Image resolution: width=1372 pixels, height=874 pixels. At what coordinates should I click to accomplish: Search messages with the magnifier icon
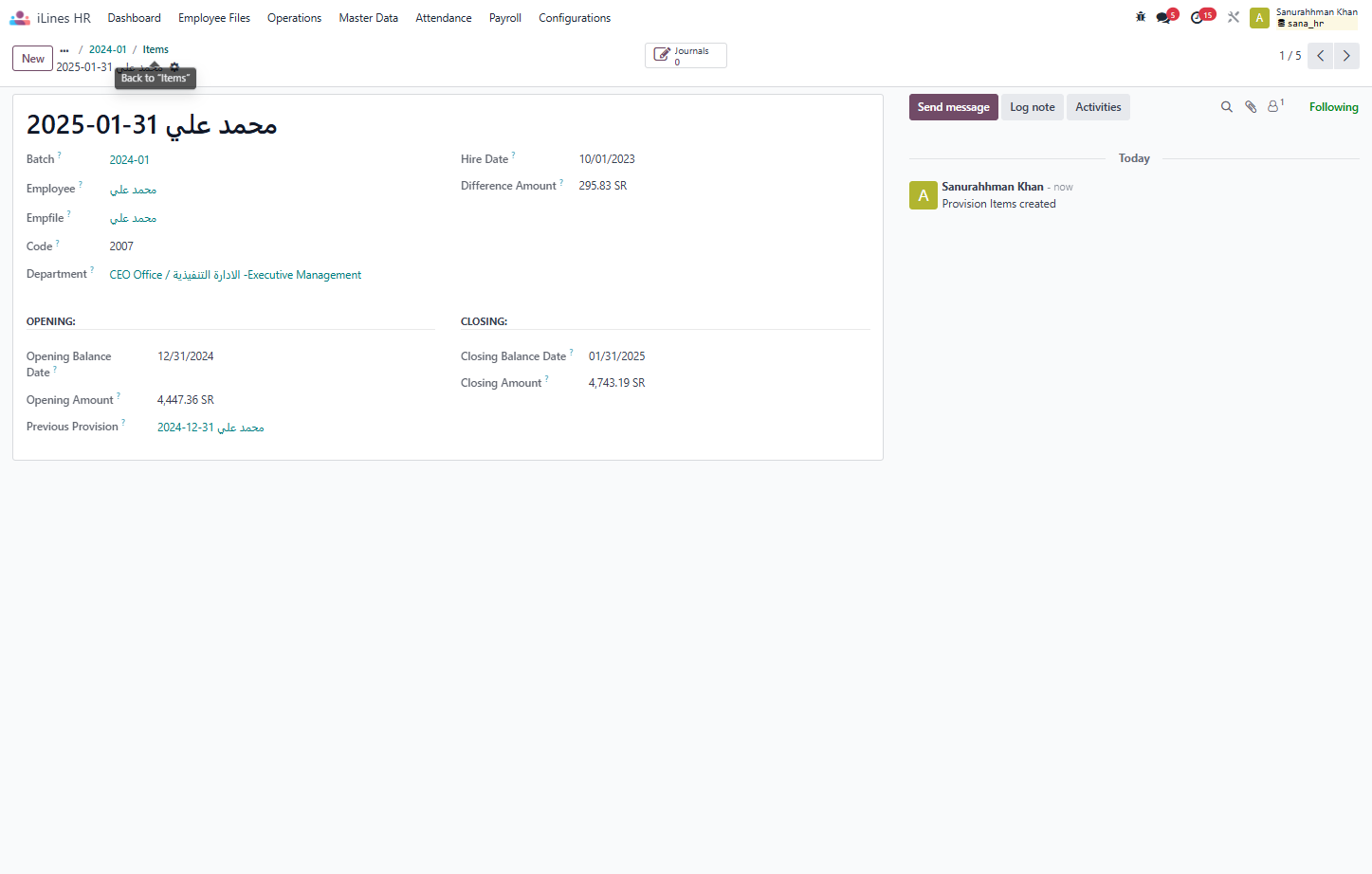click(x=1226, y=107)
